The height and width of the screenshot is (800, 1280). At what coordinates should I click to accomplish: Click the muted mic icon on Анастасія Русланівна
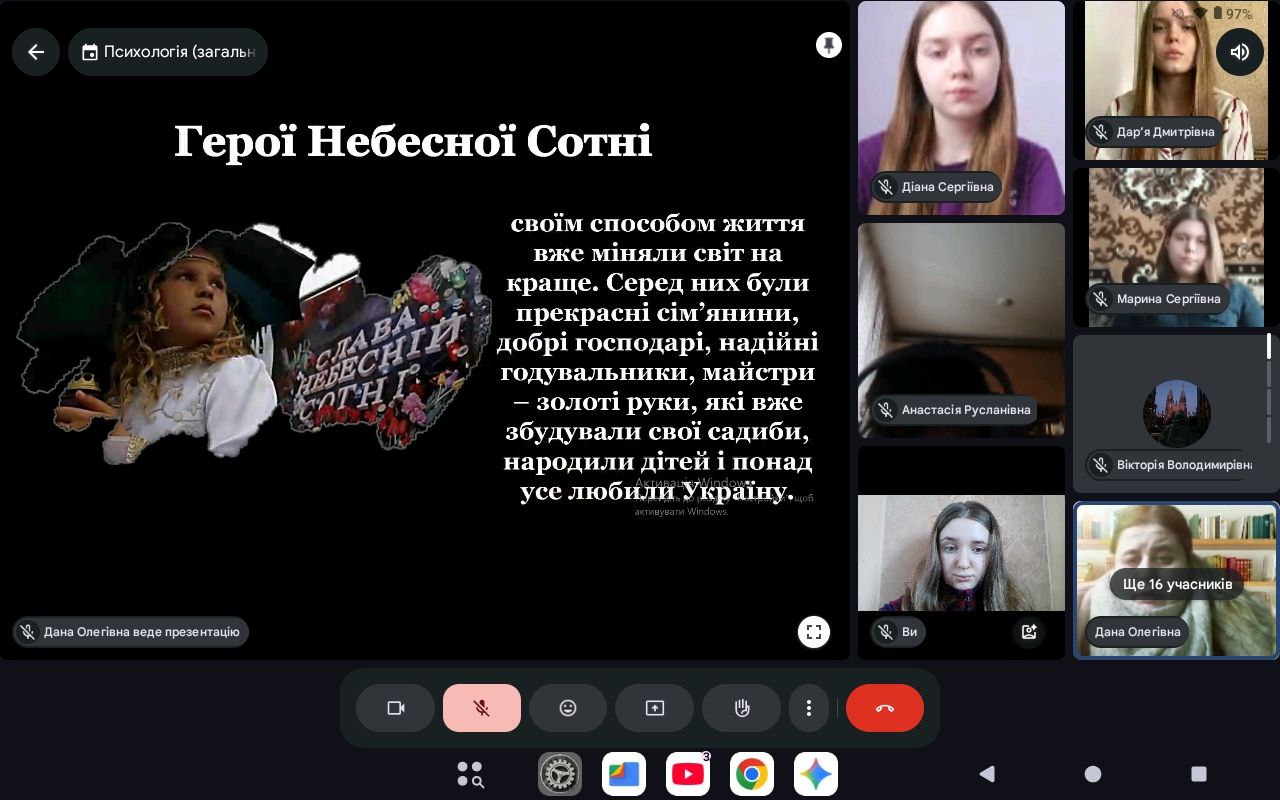pos(885,410)
